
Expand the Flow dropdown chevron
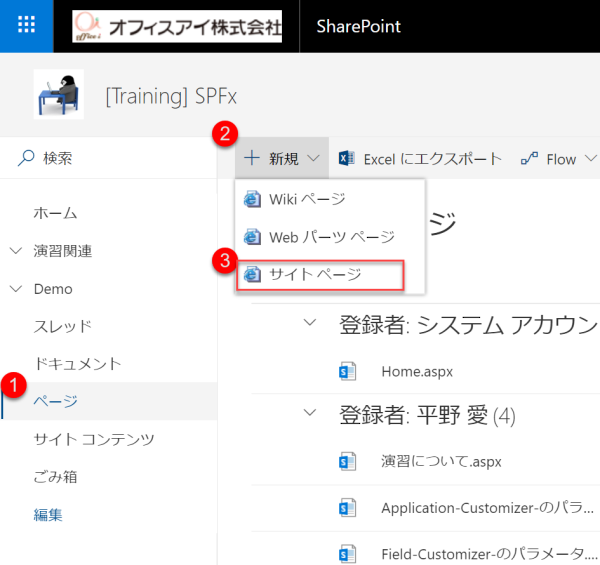[590, 158]
